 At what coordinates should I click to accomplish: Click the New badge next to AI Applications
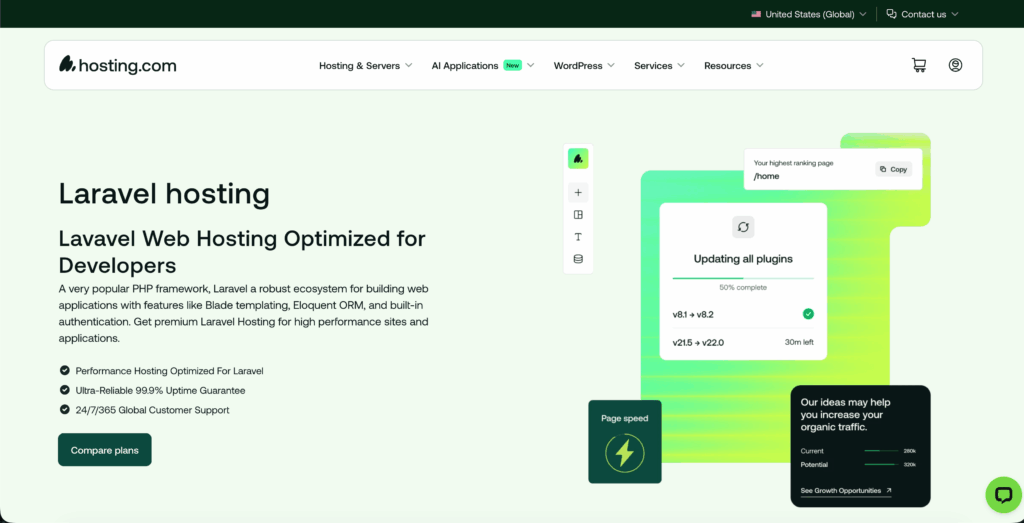click(x=513, y=65)
